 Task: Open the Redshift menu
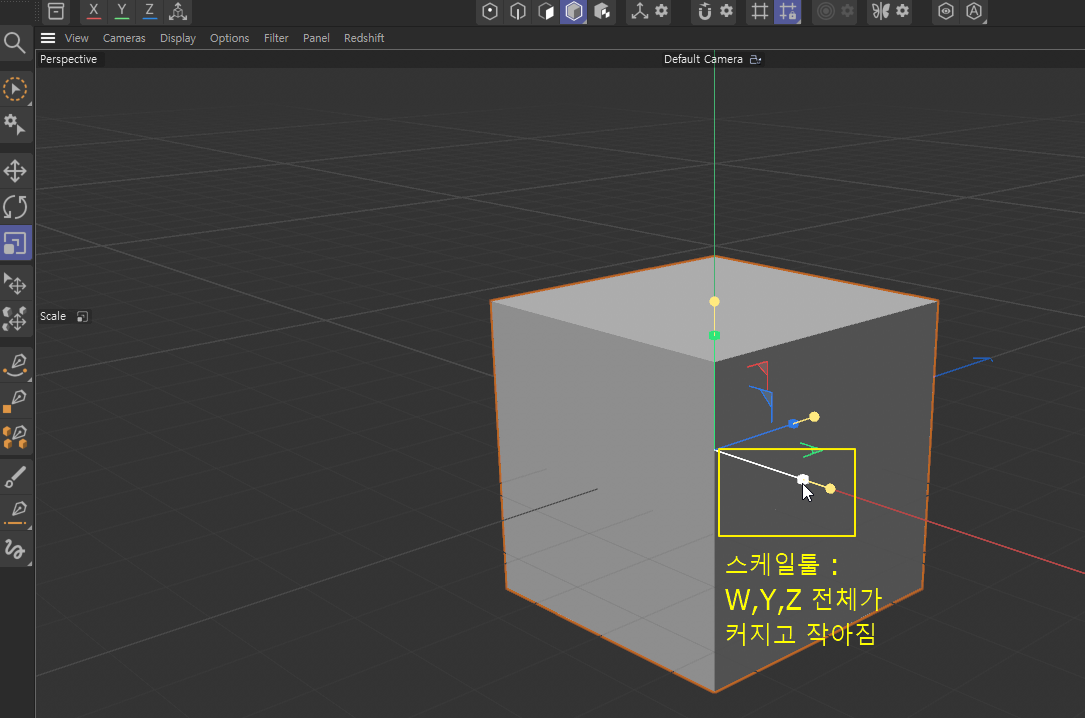tap(364, 38)
